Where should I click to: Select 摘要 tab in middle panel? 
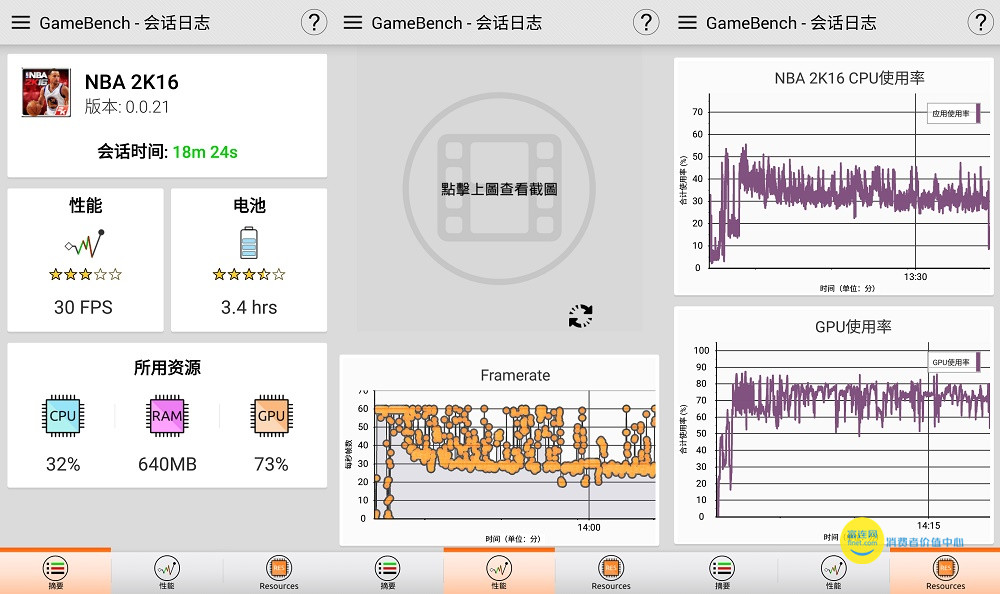click(x=388, y=572)
